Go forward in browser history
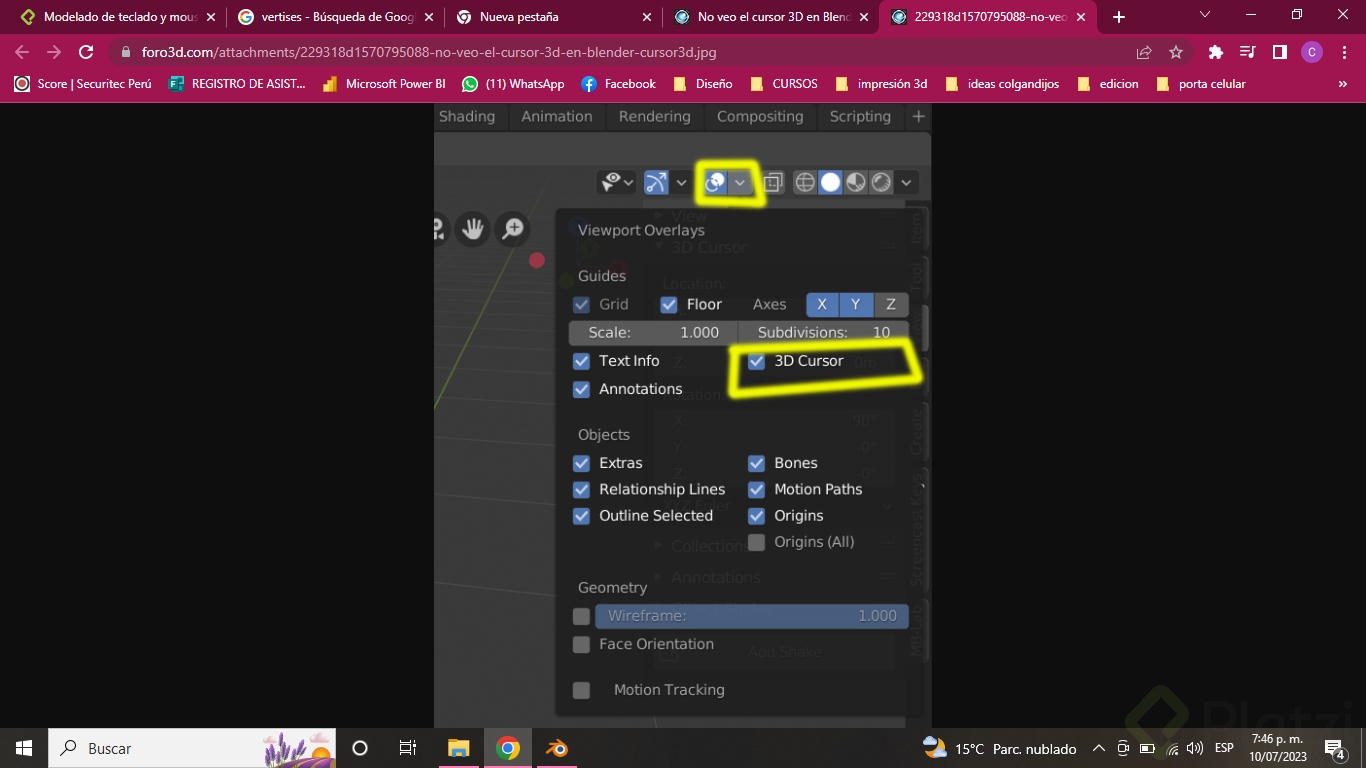The height and width of the screenshot is (768, 1366). click(x=54, y=52)
